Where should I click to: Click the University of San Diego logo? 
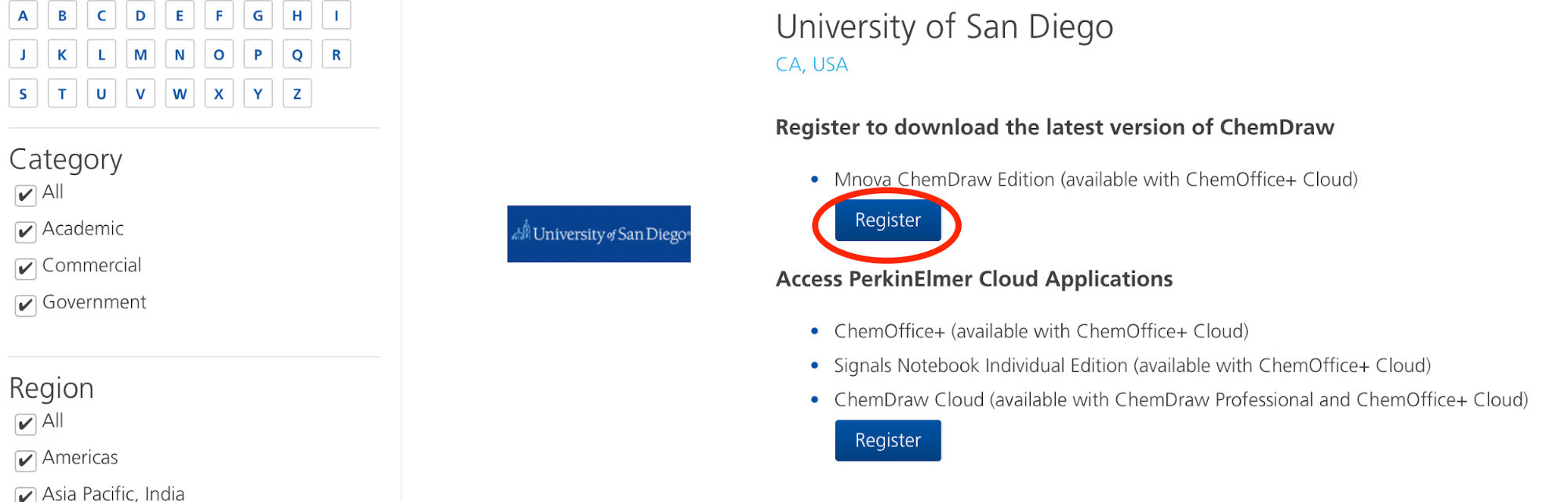598,234
